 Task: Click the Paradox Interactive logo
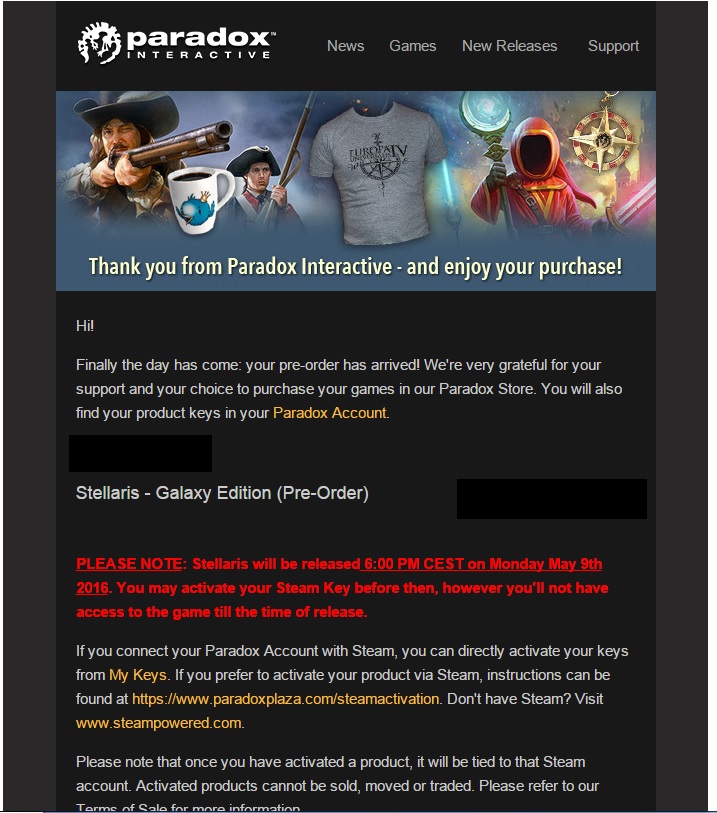176,43
